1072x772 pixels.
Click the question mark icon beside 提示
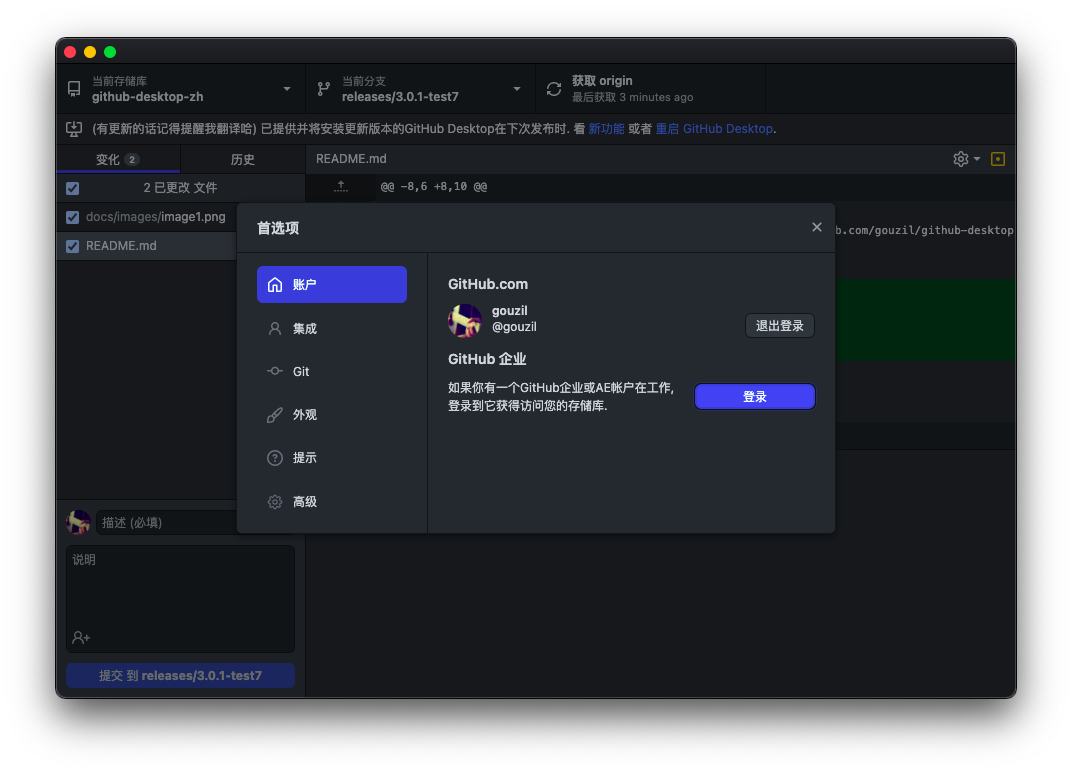tap(275, 458)
